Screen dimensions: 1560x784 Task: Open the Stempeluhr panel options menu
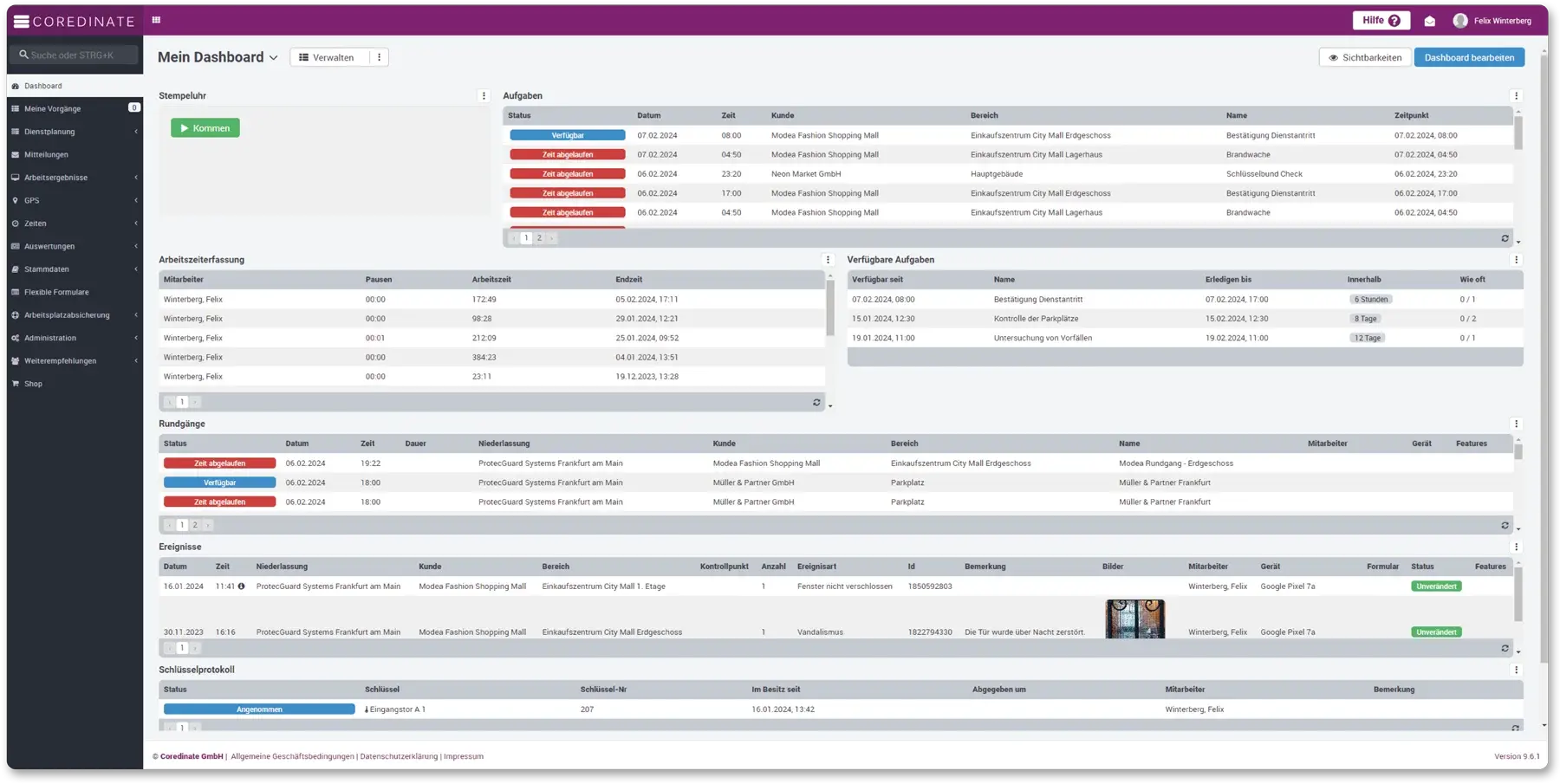[484, 96]
